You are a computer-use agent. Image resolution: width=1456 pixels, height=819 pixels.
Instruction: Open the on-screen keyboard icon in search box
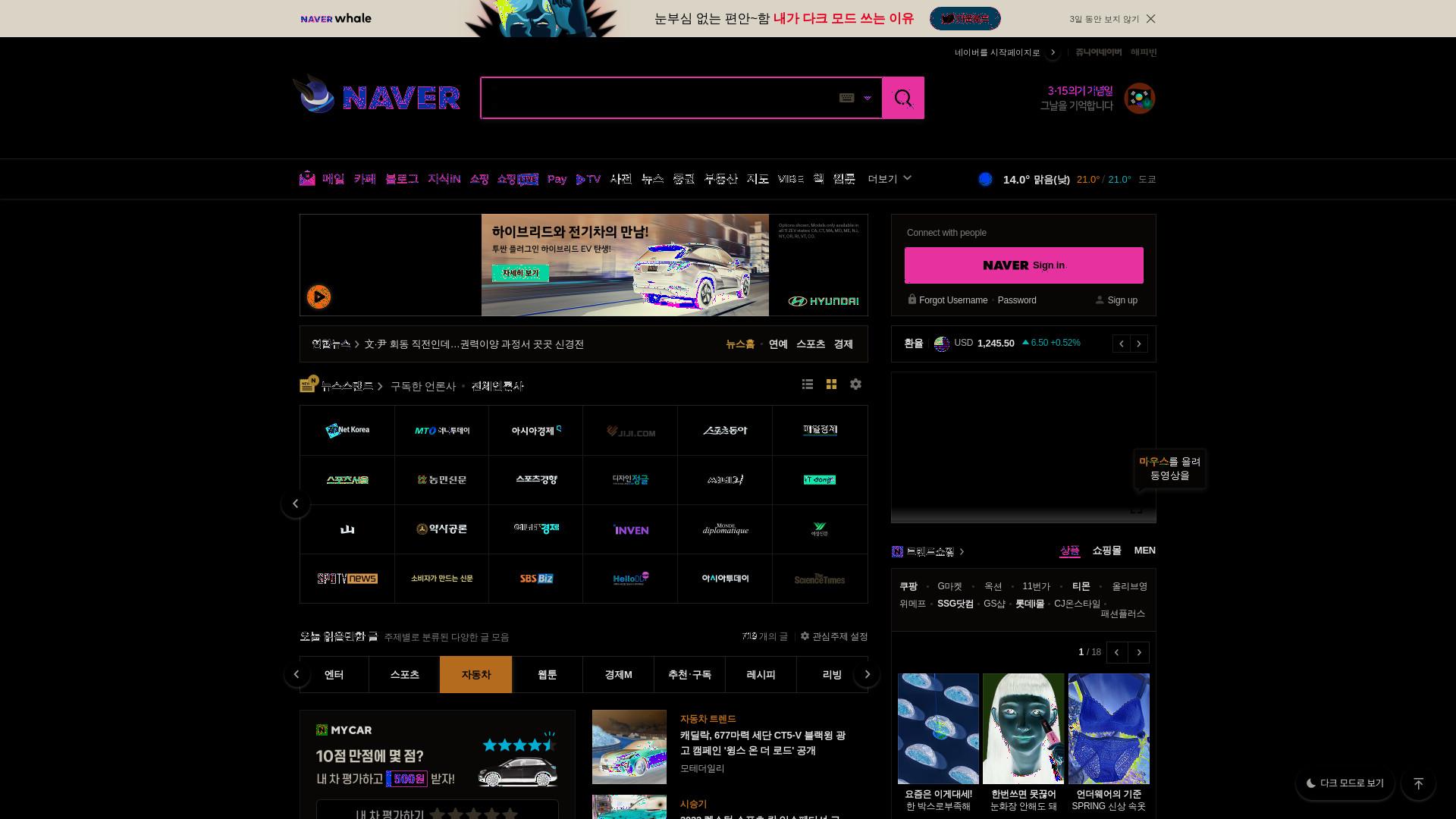pos(847,98)
